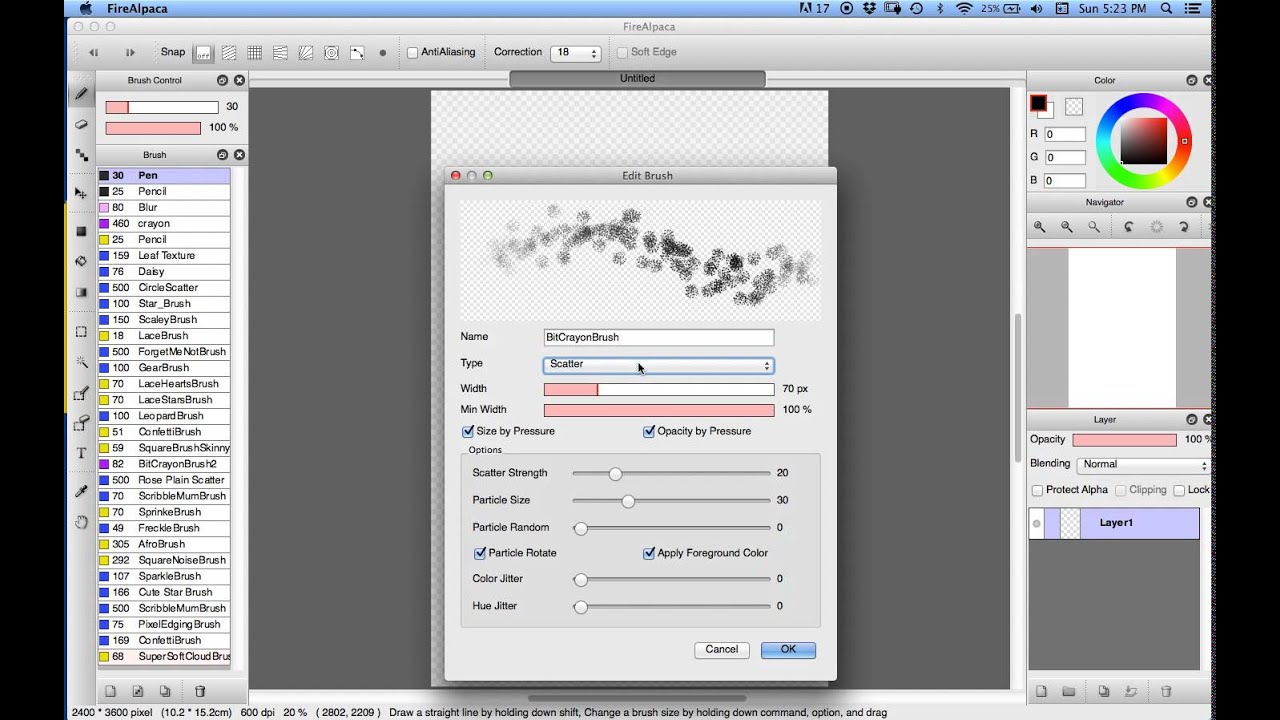Select the Leaf Texture brush
The image size is (1280, 720).
pos(164,256)
